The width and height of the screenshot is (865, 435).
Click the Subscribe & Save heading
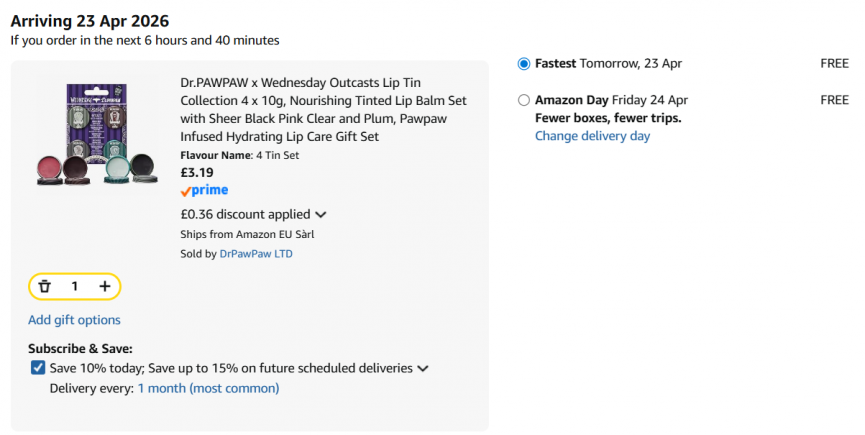[x=79, y=348]
